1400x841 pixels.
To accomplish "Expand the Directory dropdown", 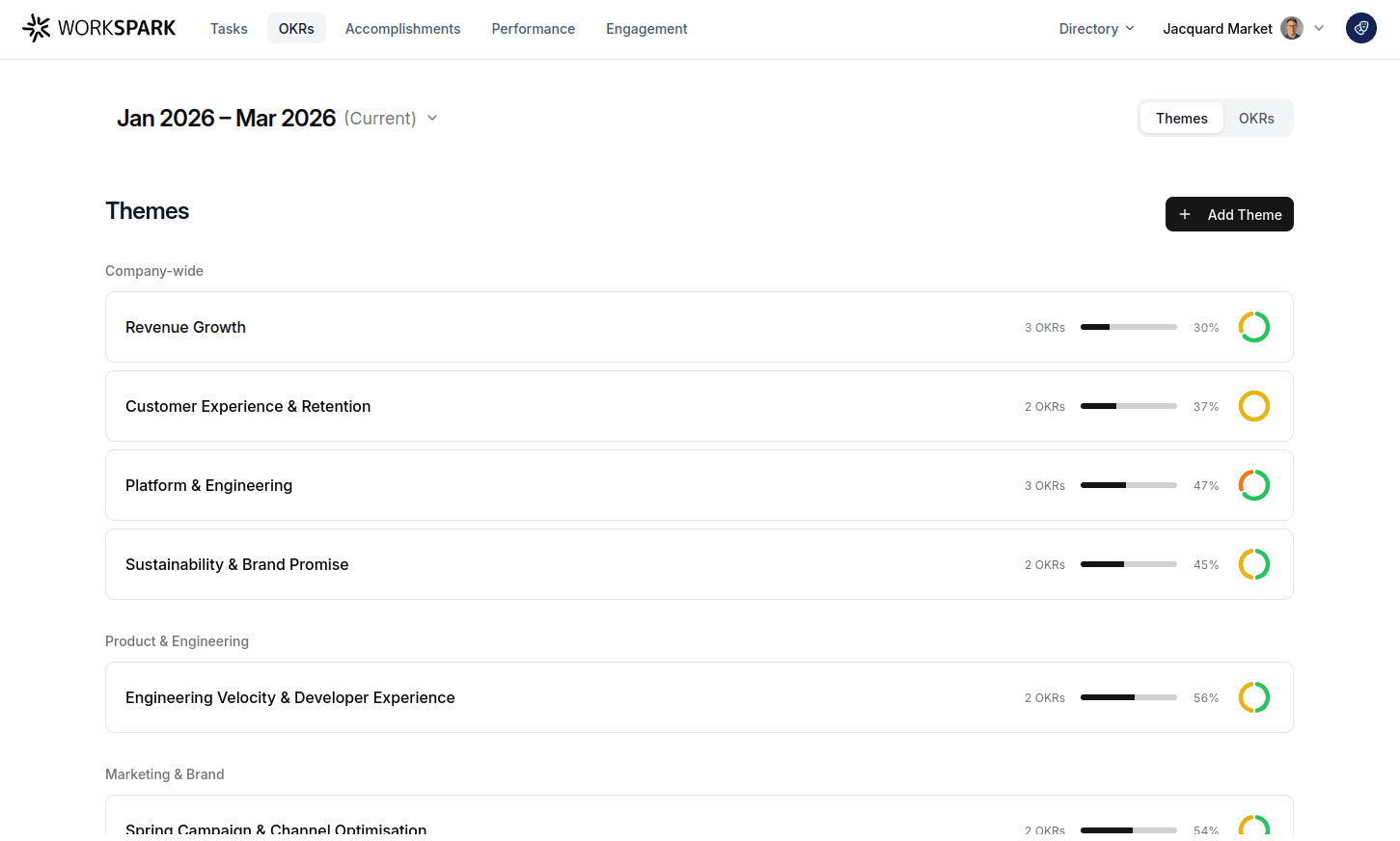I will click(x=1096, y=29).
